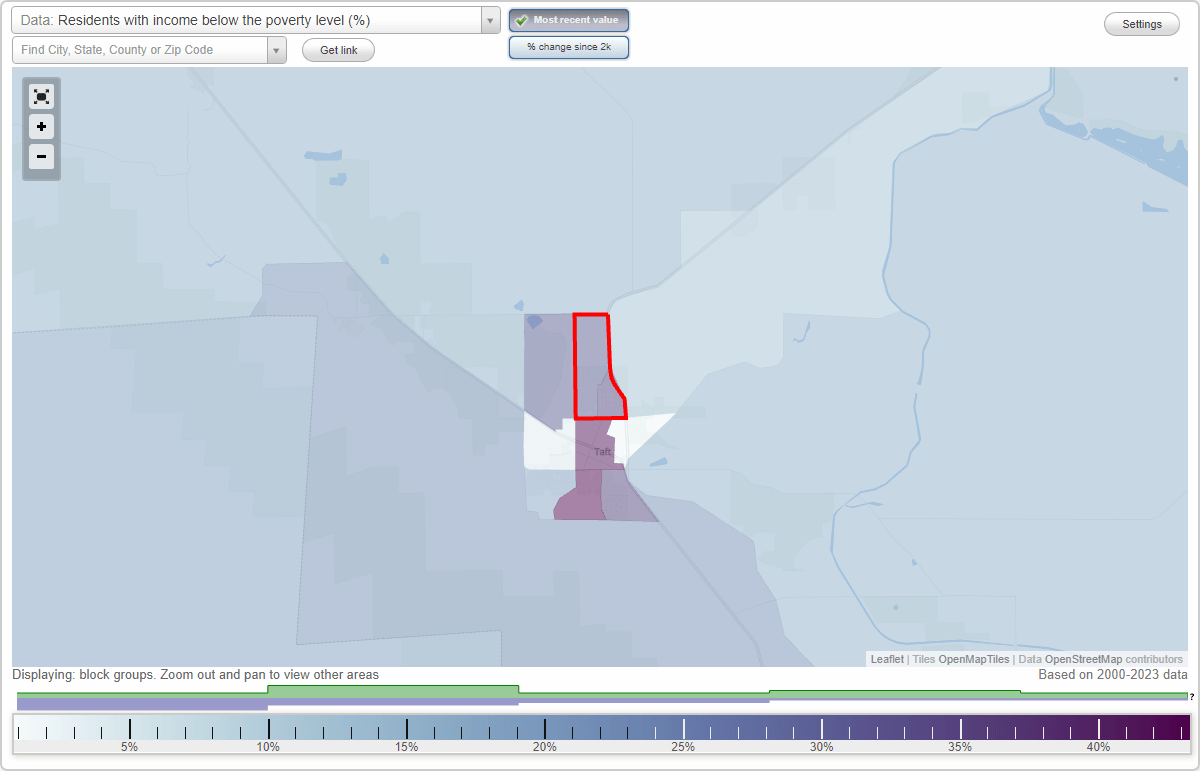This screenshot has height=771, width=1200.
Task: Enable the Most recent value view
Action: coord(568,19)
